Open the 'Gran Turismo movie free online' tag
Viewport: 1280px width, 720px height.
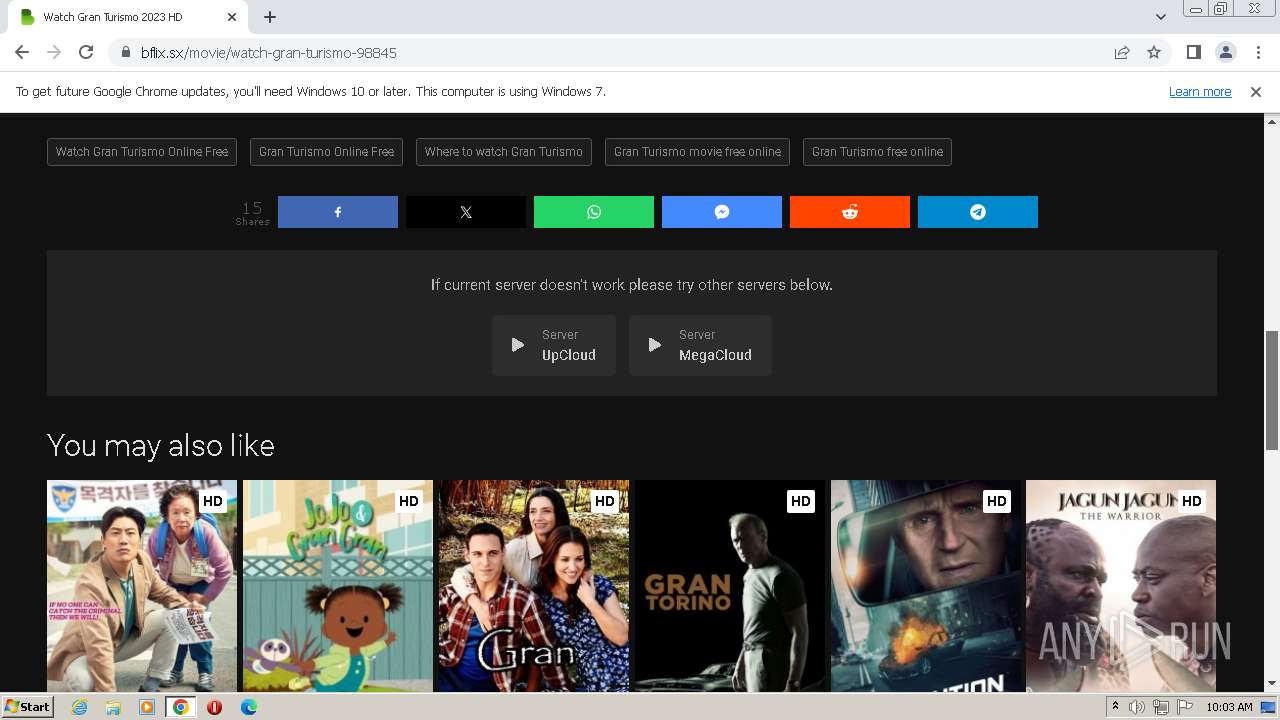pos(697,152)
